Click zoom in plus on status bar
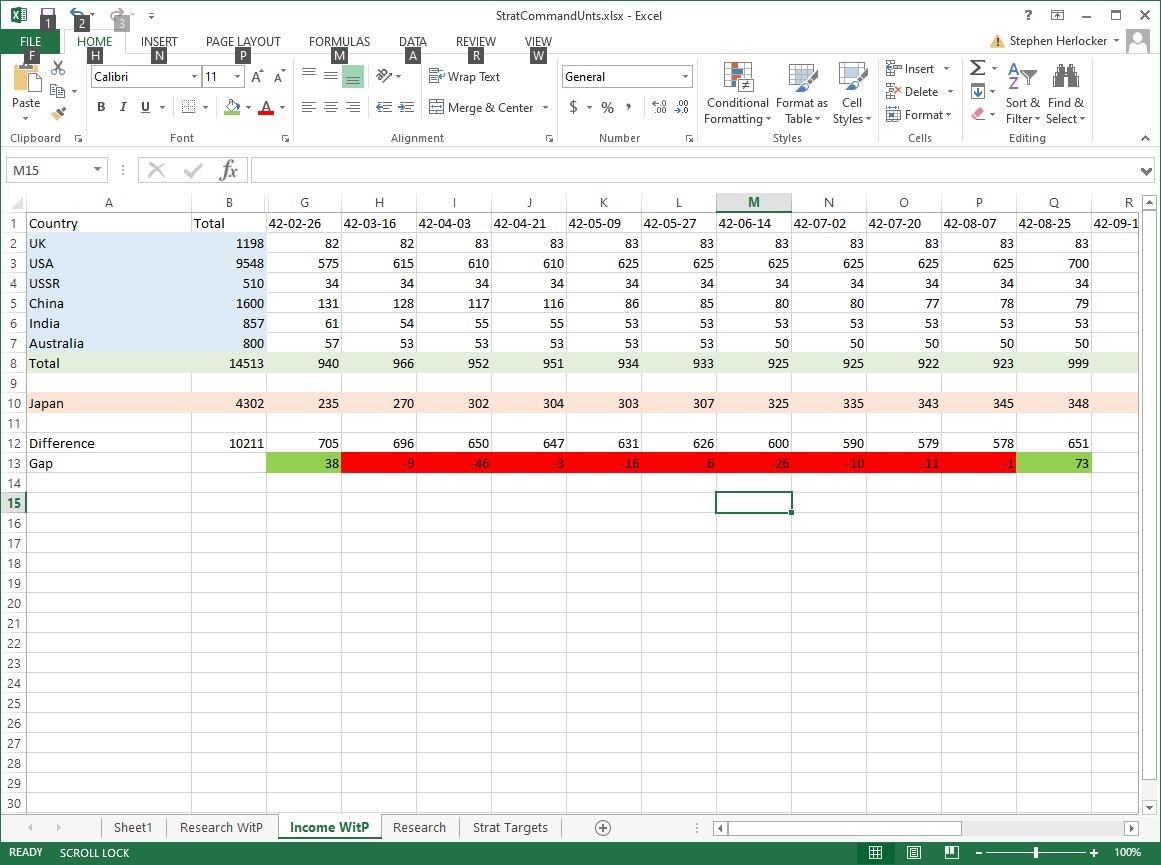 [x=1094, y=853]
